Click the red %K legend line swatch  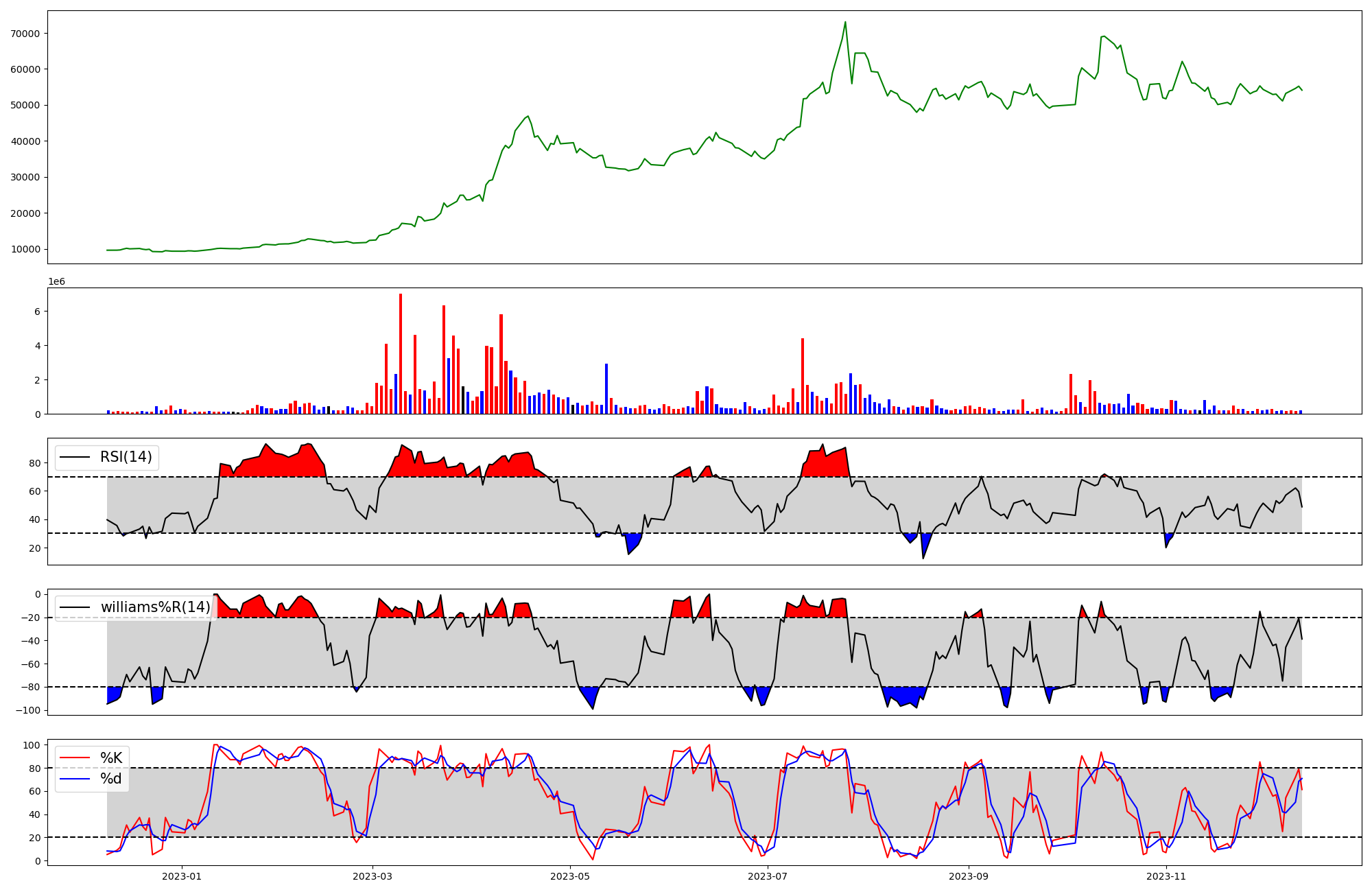click(75, 758)
